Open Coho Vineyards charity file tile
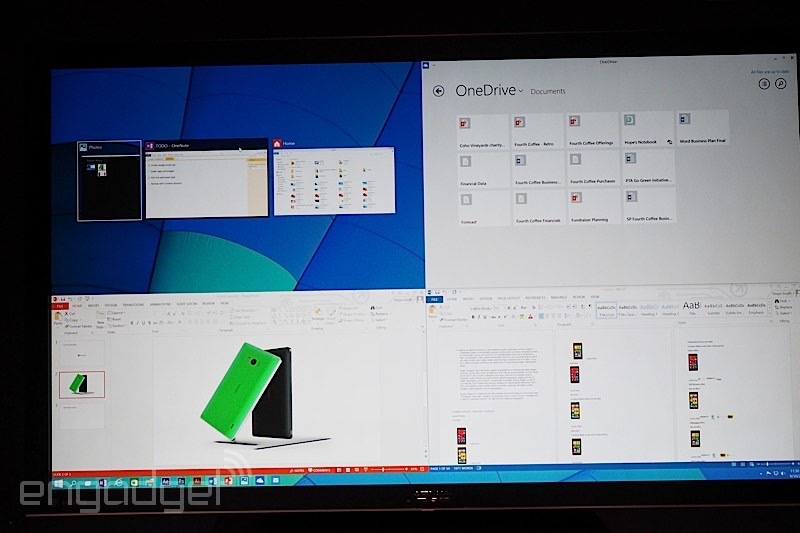The height and width of the screenshot is (533, 800). click(482, 132)
